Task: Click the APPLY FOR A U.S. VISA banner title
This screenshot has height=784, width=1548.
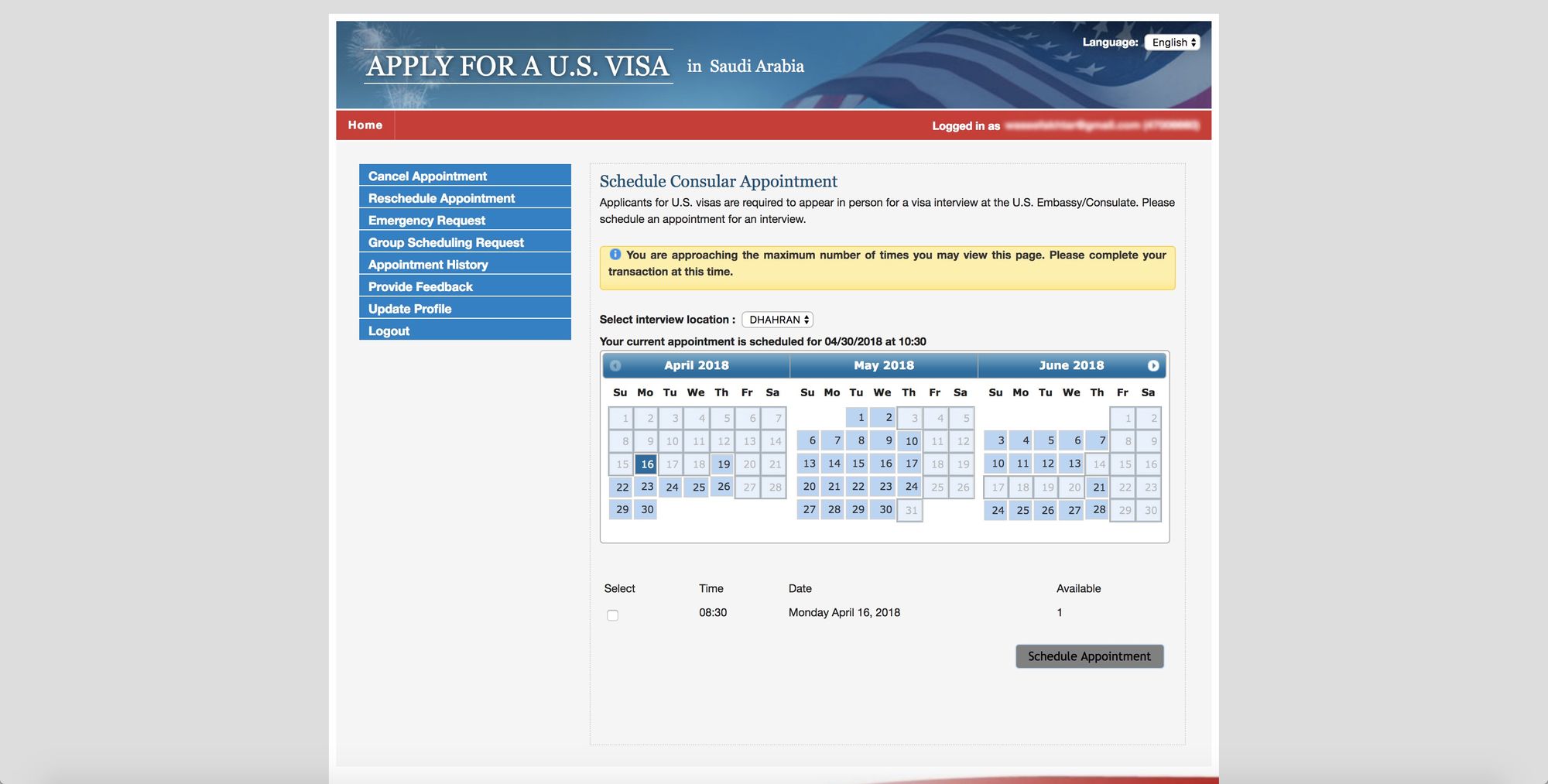Action: pos(518,67)
